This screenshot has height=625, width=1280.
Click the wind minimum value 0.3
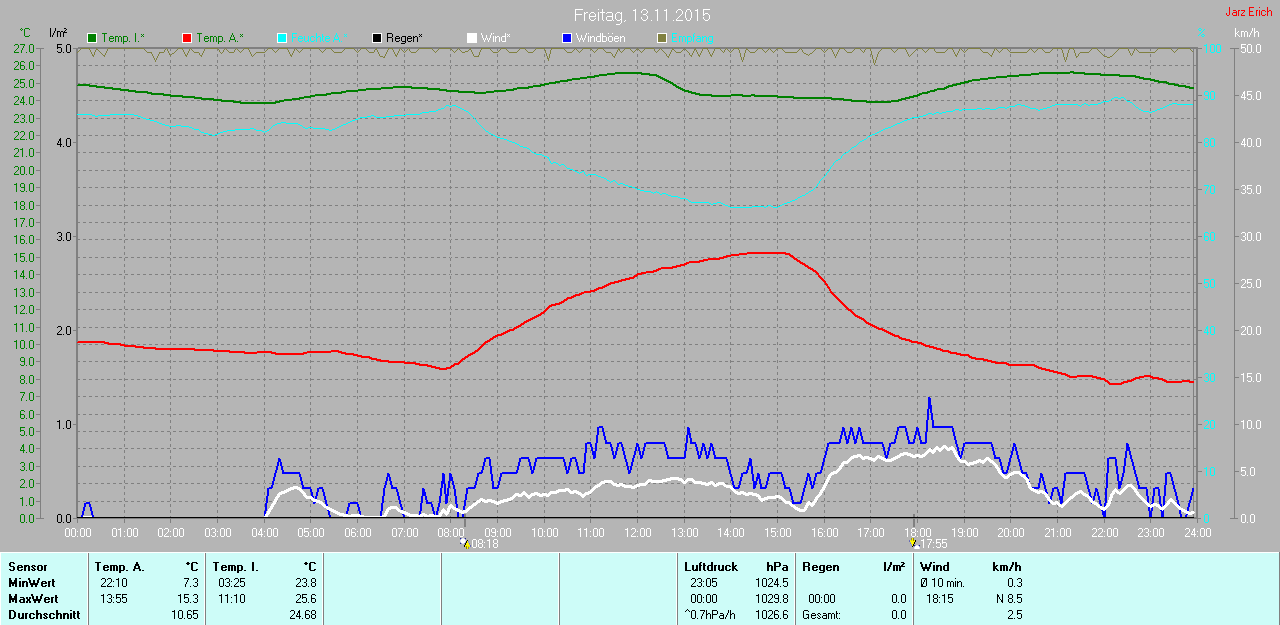click(x=1014, y=583)
